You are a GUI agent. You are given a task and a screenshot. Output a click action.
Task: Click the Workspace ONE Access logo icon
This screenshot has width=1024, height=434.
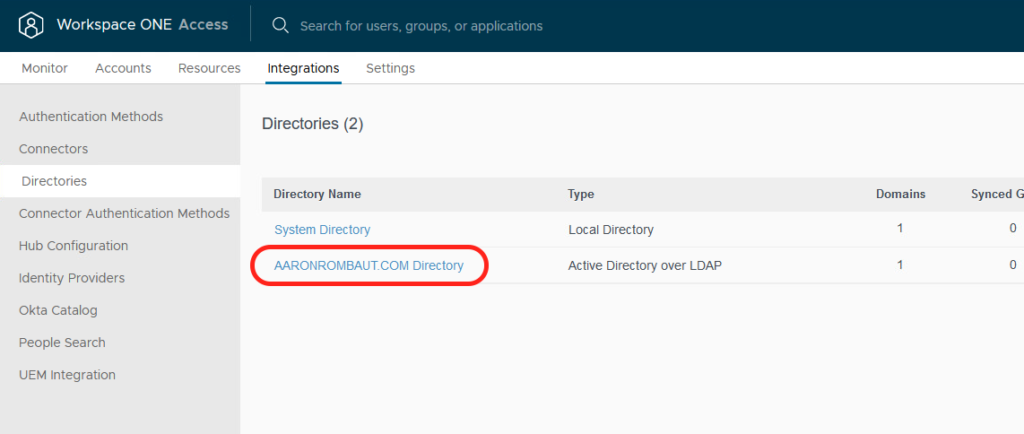click(x=32, y=25)
